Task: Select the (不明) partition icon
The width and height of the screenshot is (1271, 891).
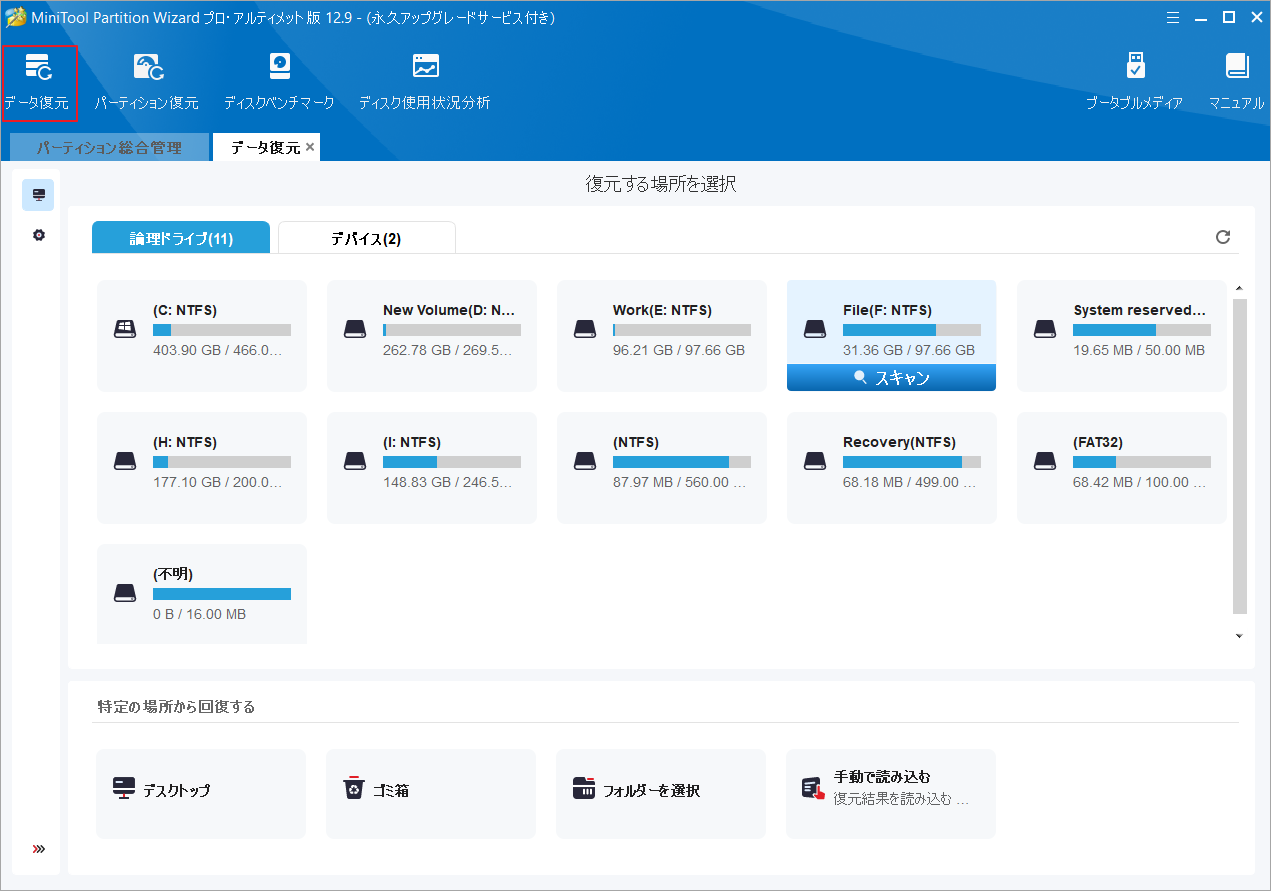Action: tap(125, 592)
